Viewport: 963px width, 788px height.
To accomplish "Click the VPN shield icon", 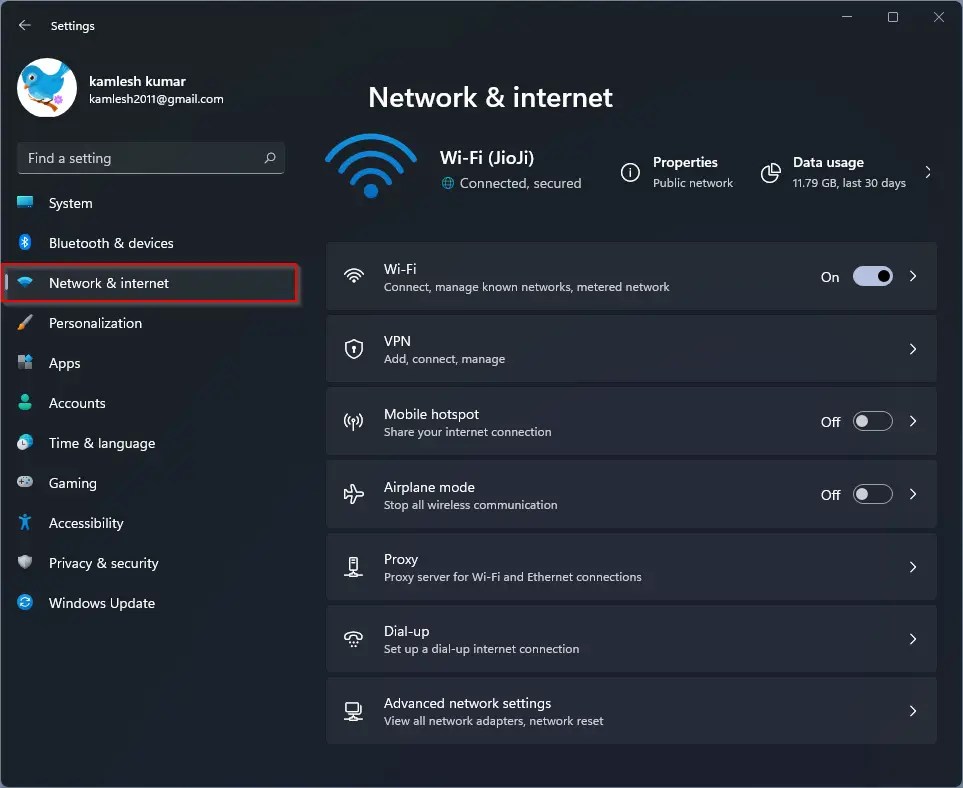I will 354,349.
